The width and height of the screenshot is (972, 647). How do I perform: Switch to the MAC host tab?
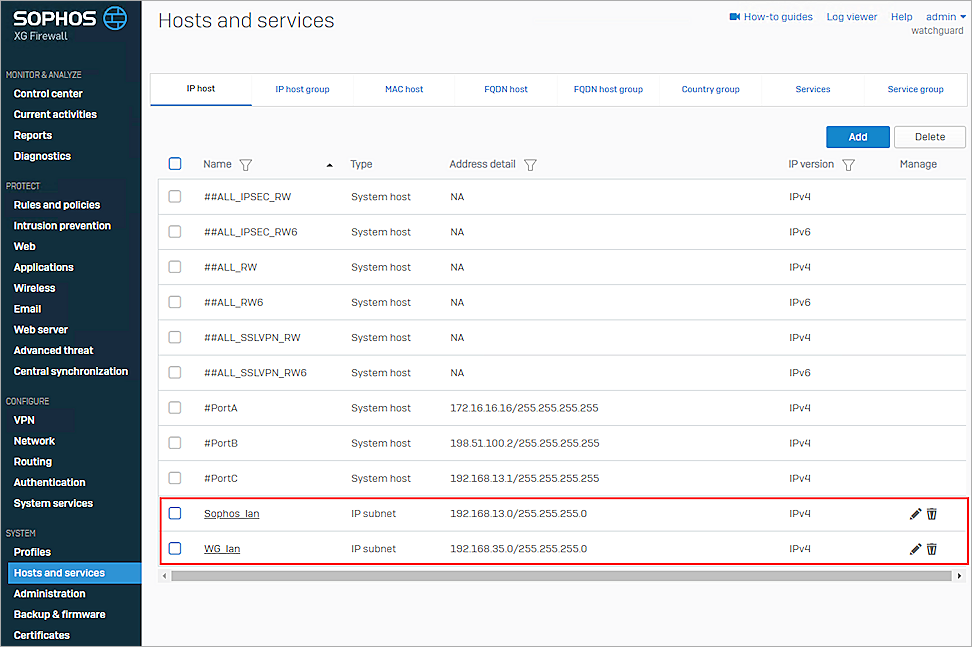coord(404,89)
